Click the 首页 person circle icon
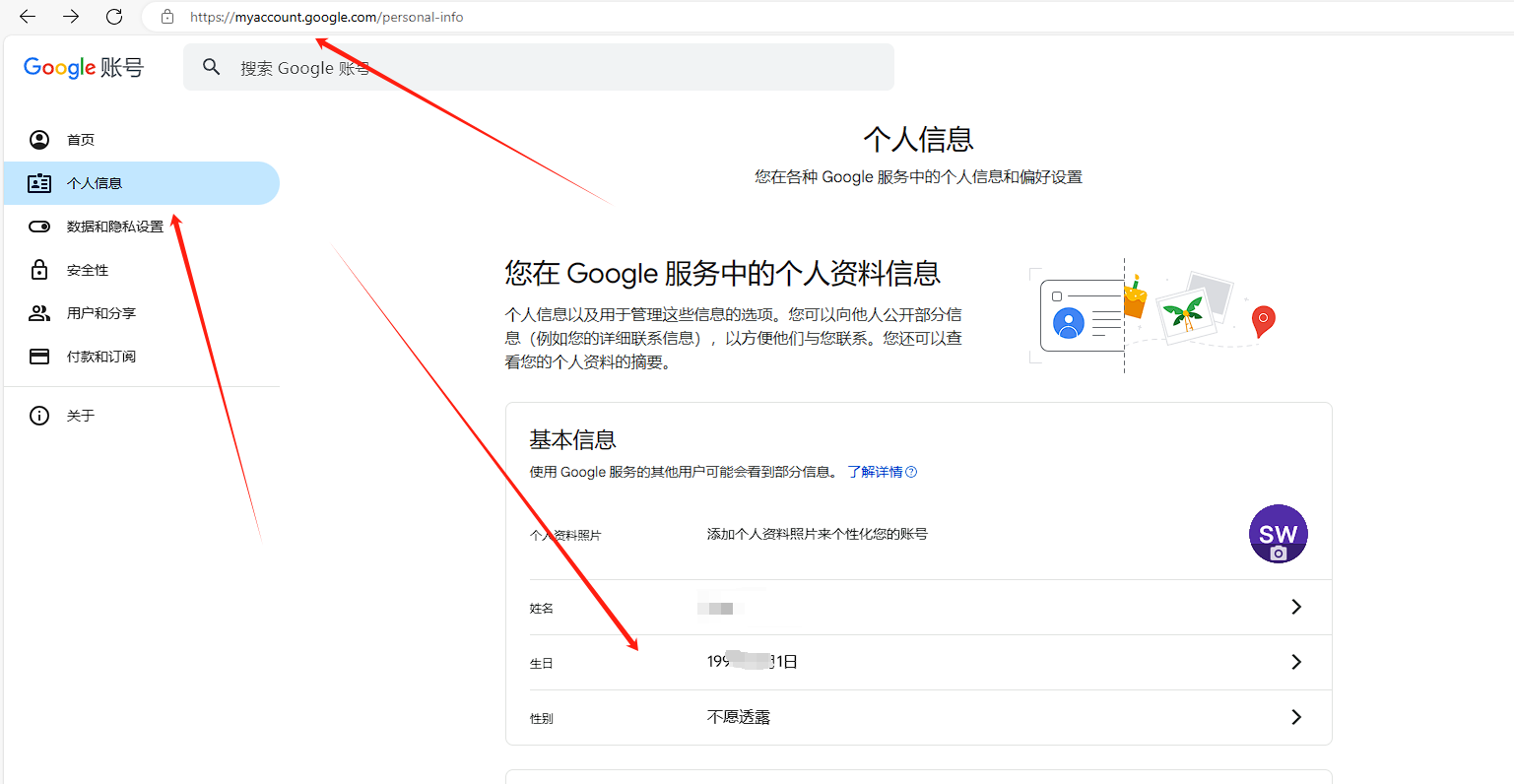 pos(39,140)
